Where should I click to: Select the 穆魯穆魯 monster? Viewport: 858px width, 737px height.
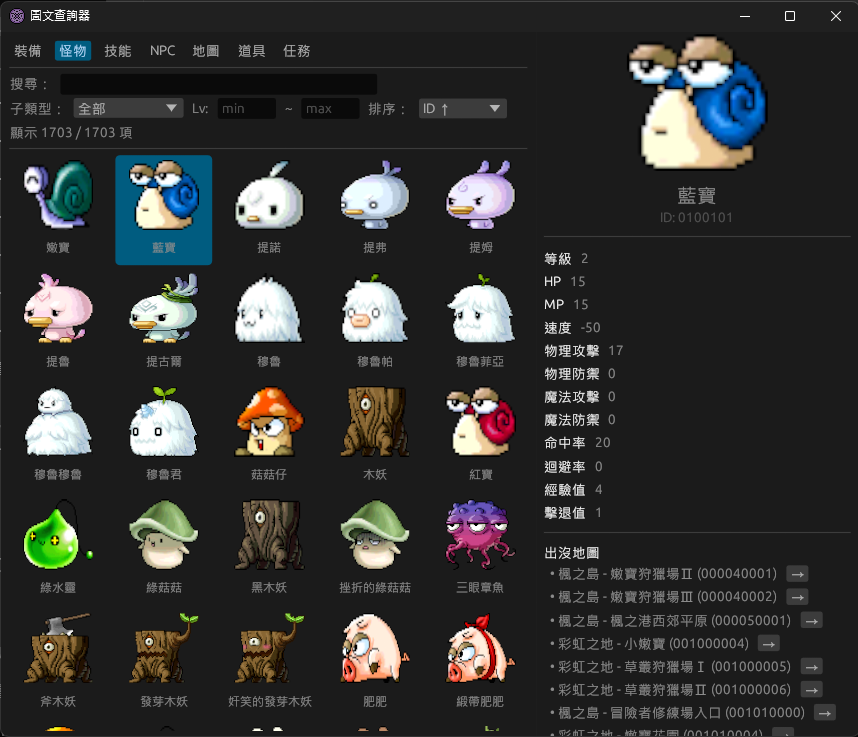click(x=58, y=437)
